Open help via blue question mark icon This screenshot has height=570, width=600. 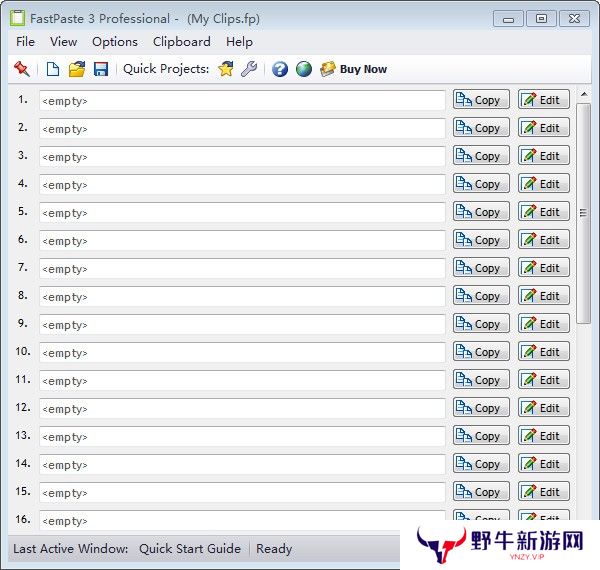(x=280, y=69)
